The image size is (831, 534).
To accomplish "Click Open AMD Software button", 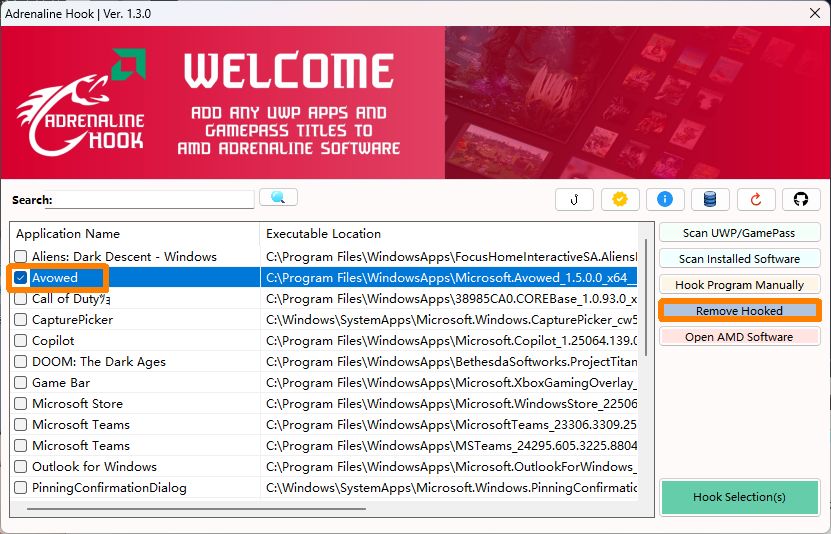I will (739, 337).
